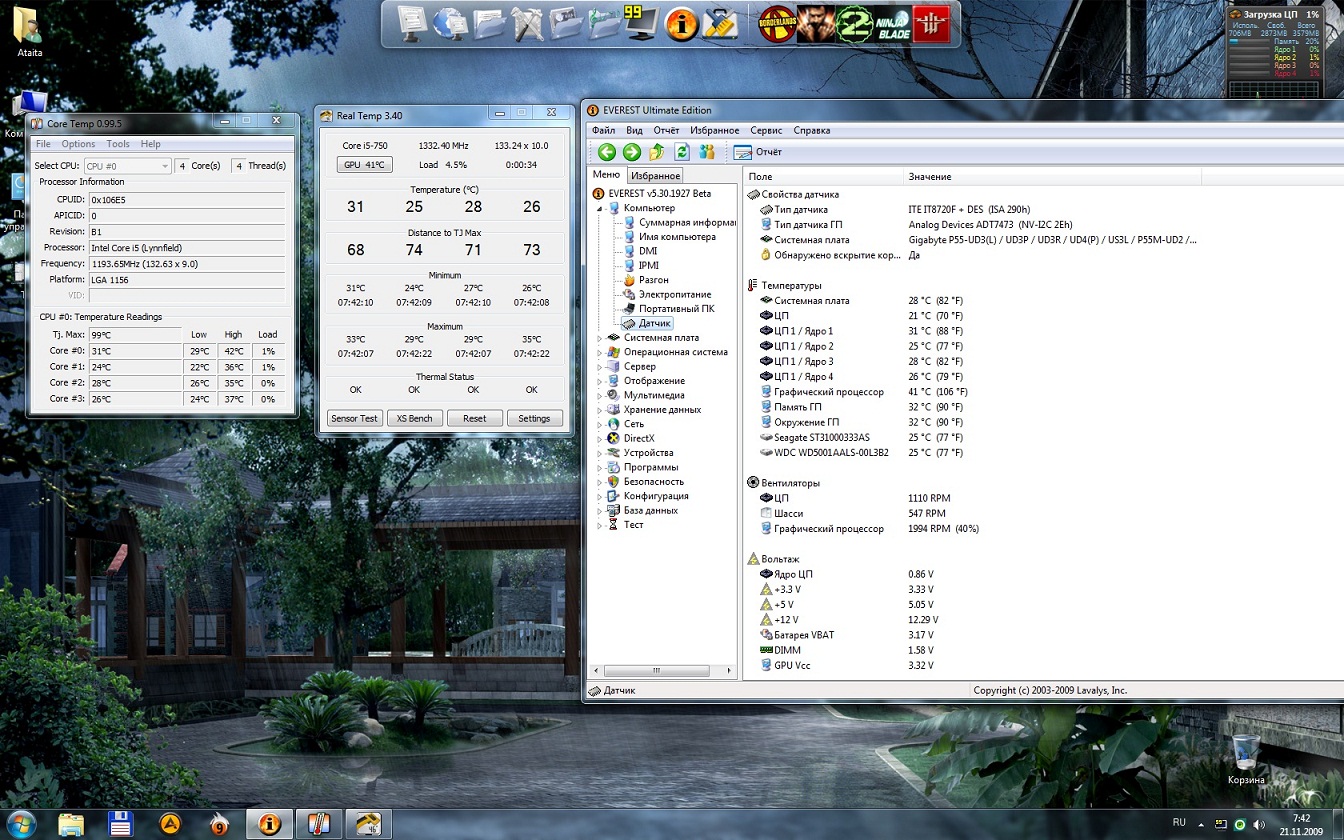Screen dimensions: 1344x840
Task: Open the computer monitor icon at dock's start
Action: (x=413, y=22)
